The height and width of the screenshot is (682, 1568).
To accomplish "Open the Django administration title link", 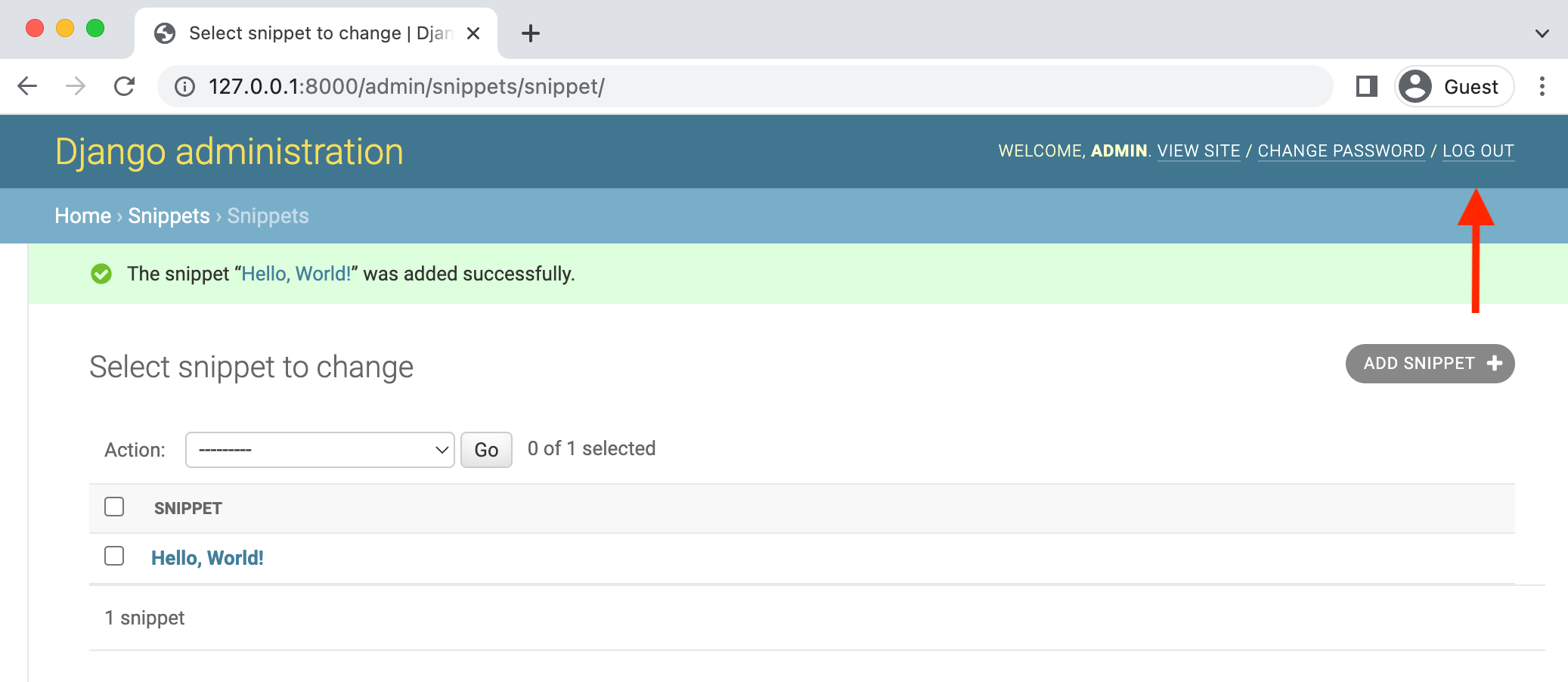I will (x=229, y=151).
